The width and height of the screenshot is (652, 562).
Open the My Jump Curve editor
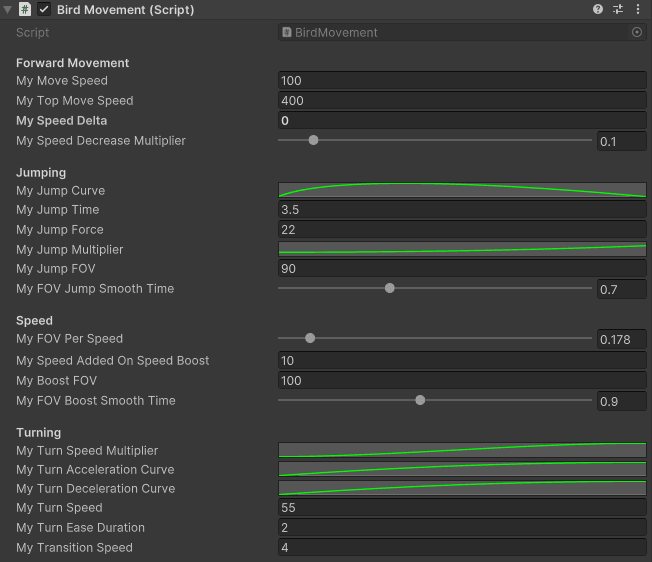pyautogui.click(x=462, y=190)
